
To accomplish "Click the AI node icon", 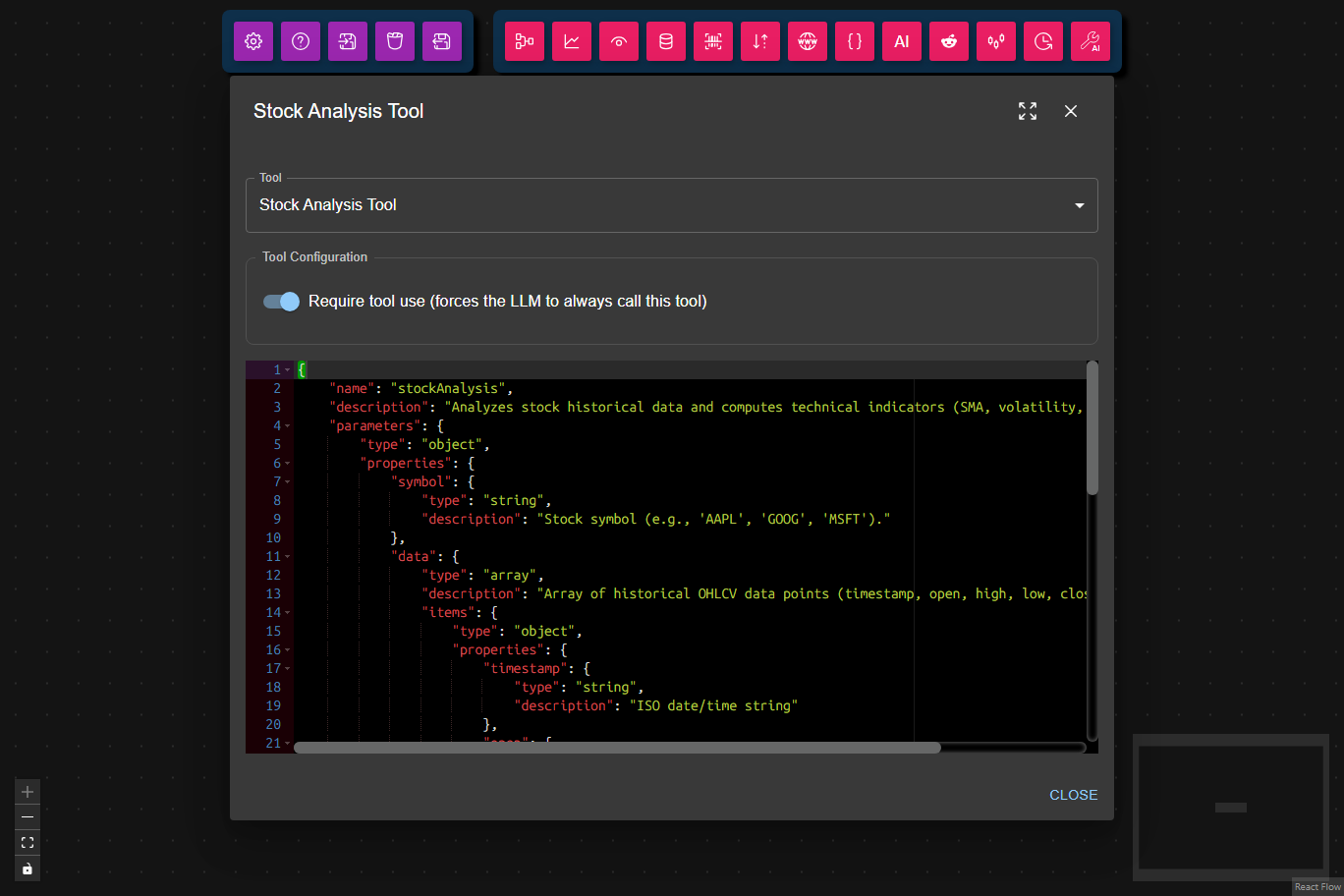I will pos(901,41).
